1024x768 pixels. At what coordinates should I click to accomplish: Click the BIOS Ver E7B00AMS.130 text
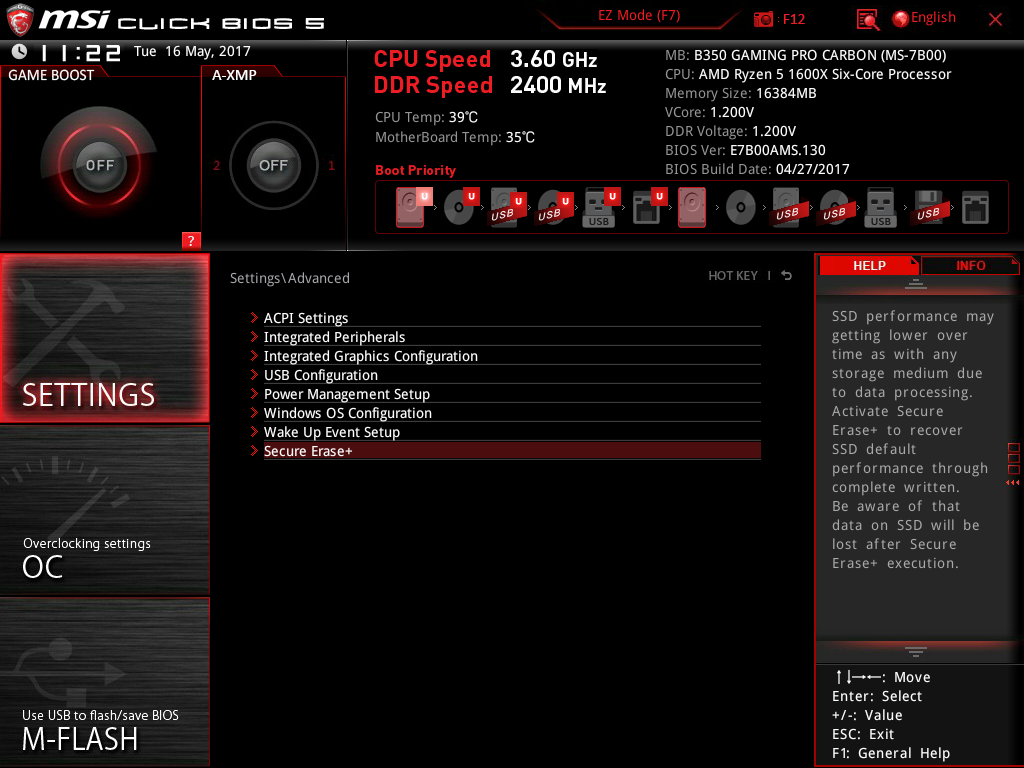click(x=745, y=150)
